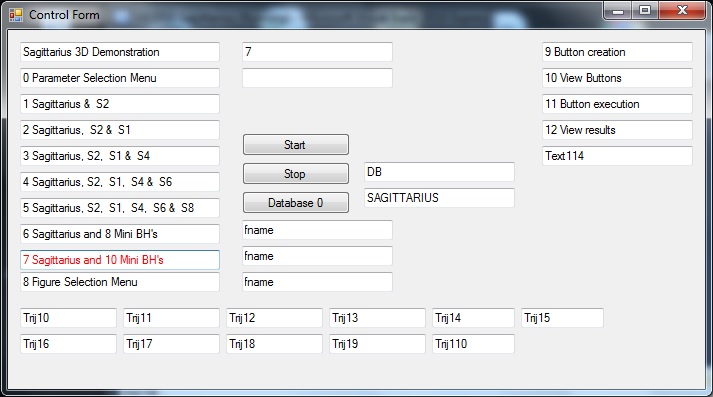713x397 pixels.
Task: Click the DB text field
Action: [439, 172]
